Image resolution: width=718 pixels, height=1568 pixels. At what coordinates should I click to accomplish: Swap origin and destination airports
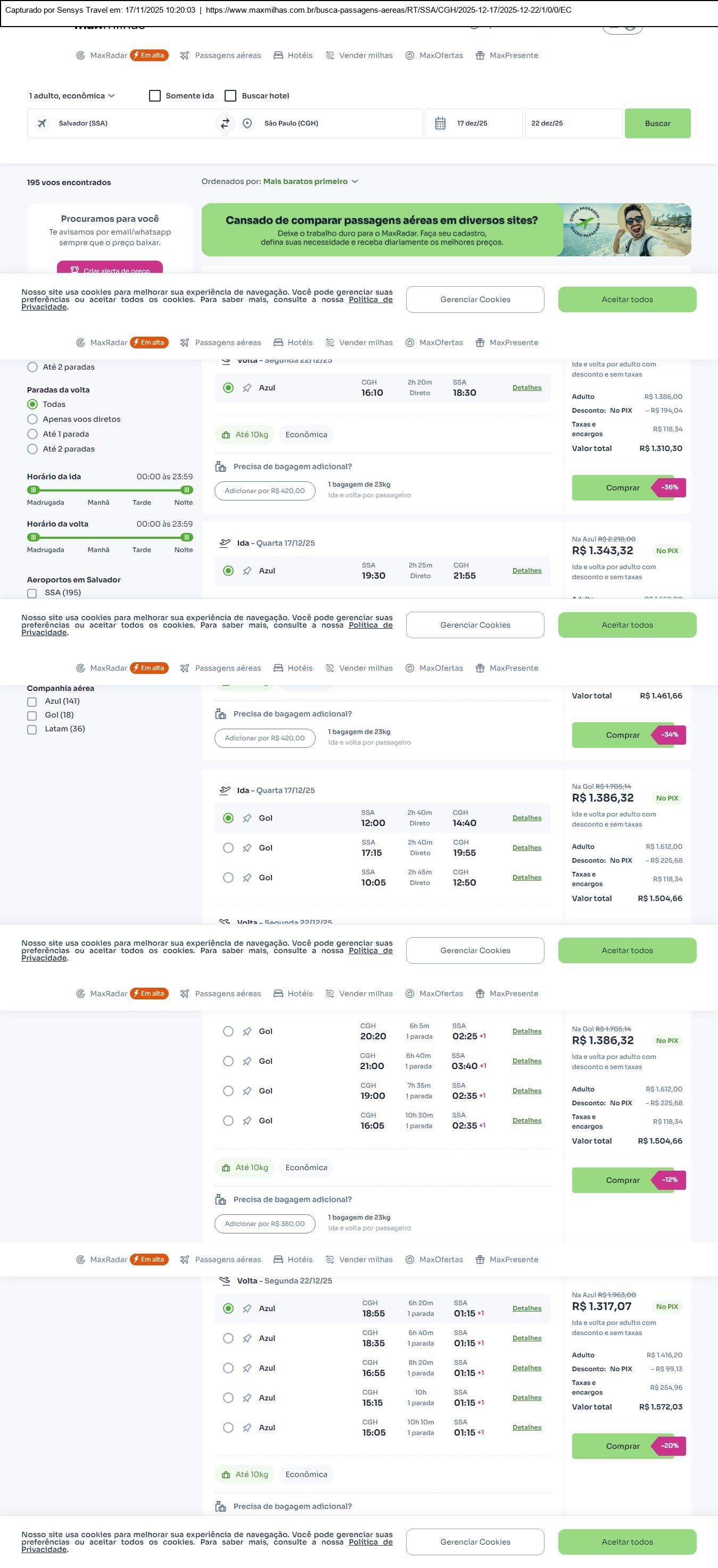coord(225,123)
